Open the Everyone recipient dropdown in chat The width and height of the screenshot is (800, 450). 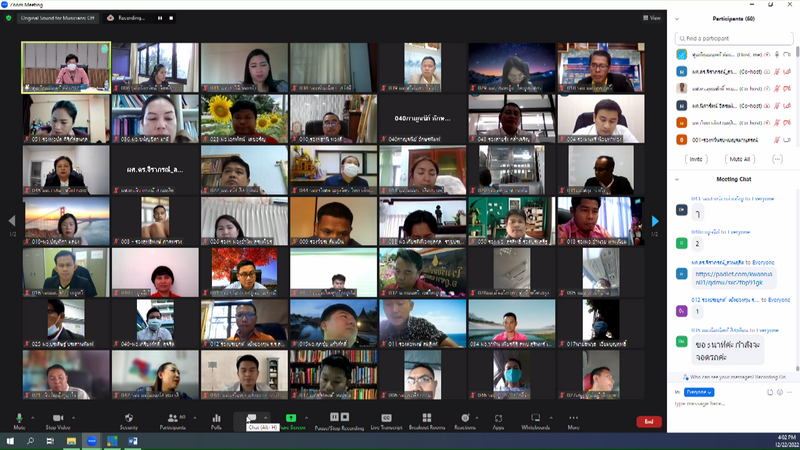coord(699,392)
